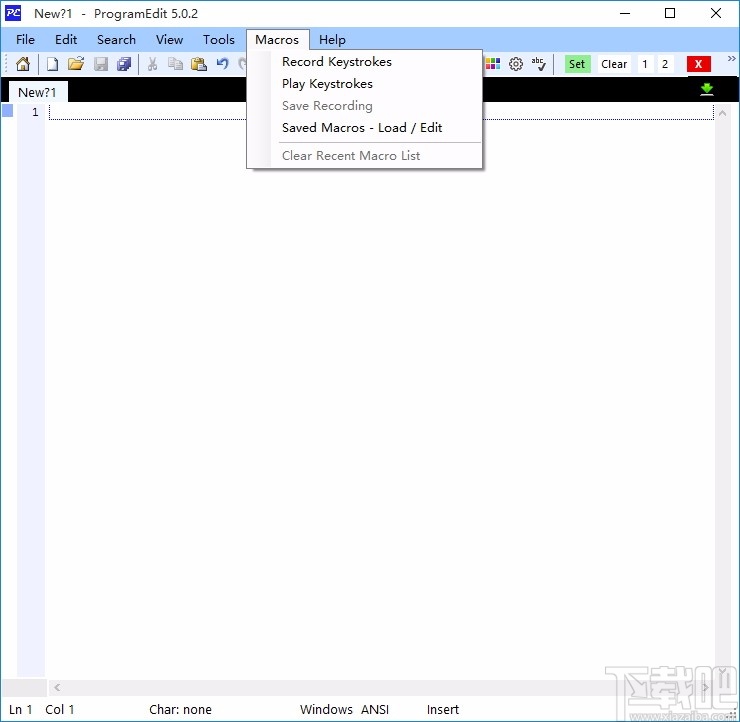This screenshot has height=722, width=740.
Task: Open the File menu
Action: pyautogui.click(x=25, y=40)
